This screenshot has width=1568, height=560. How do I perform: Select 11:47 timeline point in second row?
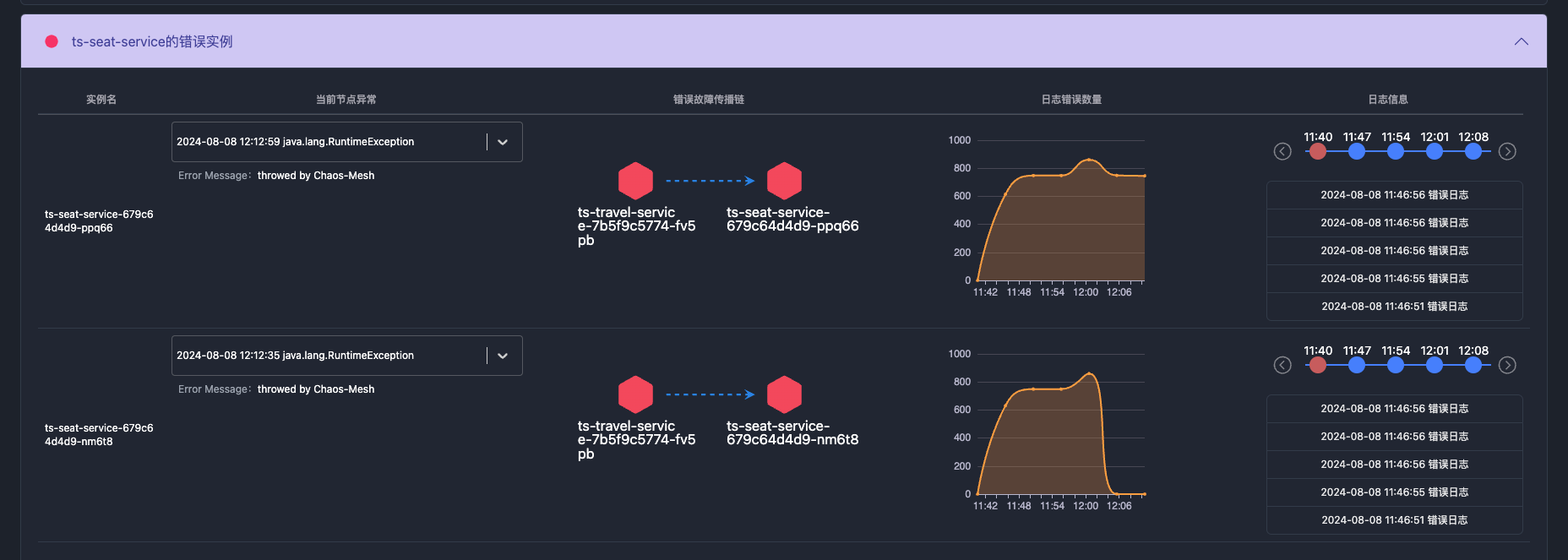click(1357, 365)
